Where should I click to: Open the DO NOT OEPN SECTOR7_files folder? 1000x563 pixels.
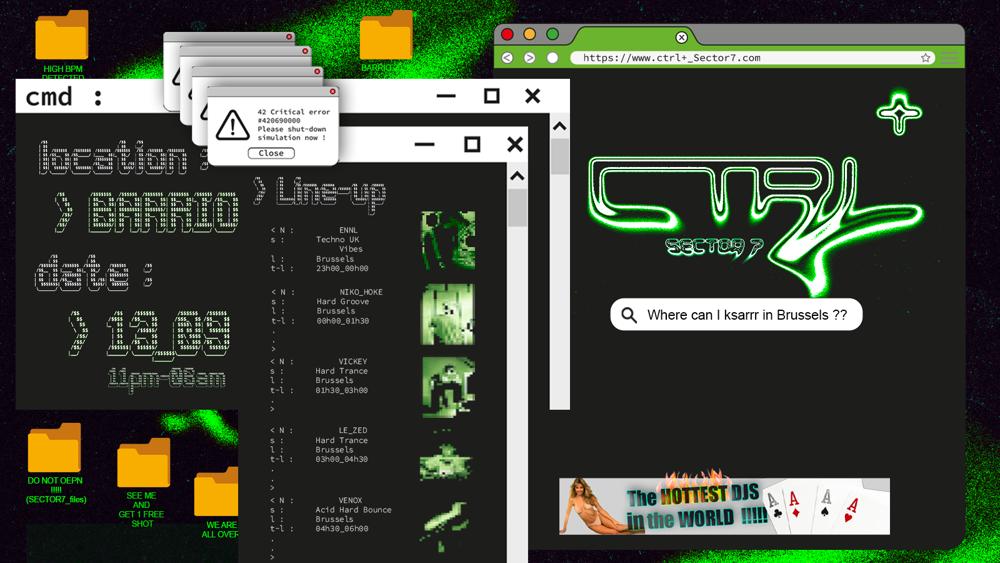[55, 448]
